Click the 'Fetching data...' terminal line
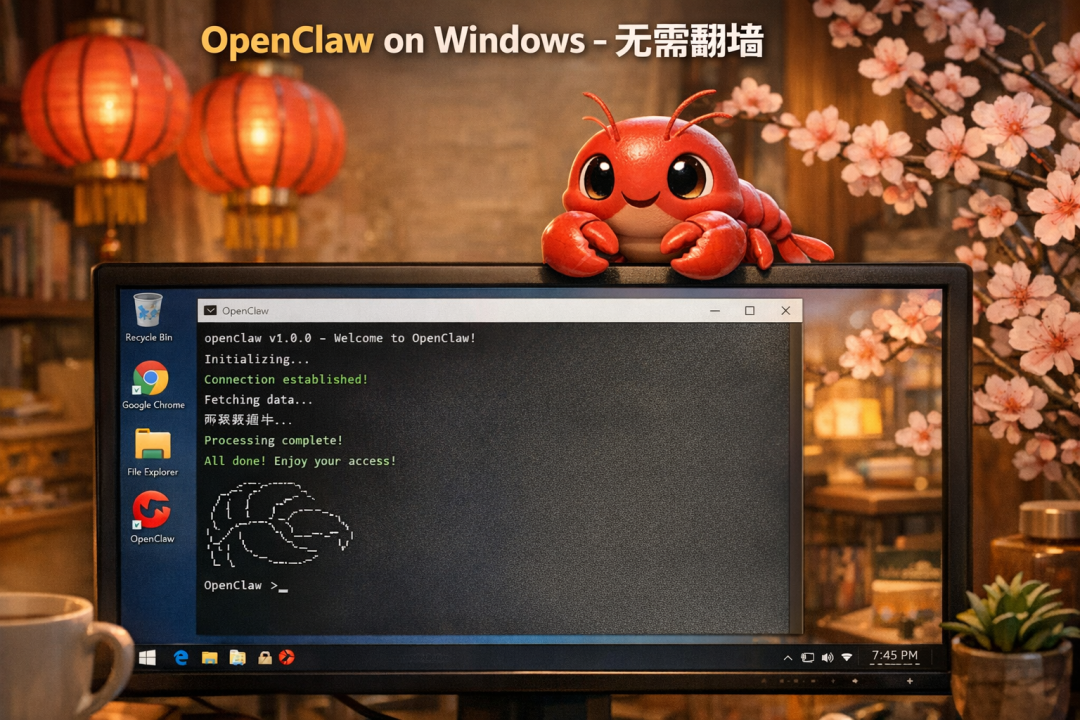Viewport: 1080px width, 720px height. (258, 400)
